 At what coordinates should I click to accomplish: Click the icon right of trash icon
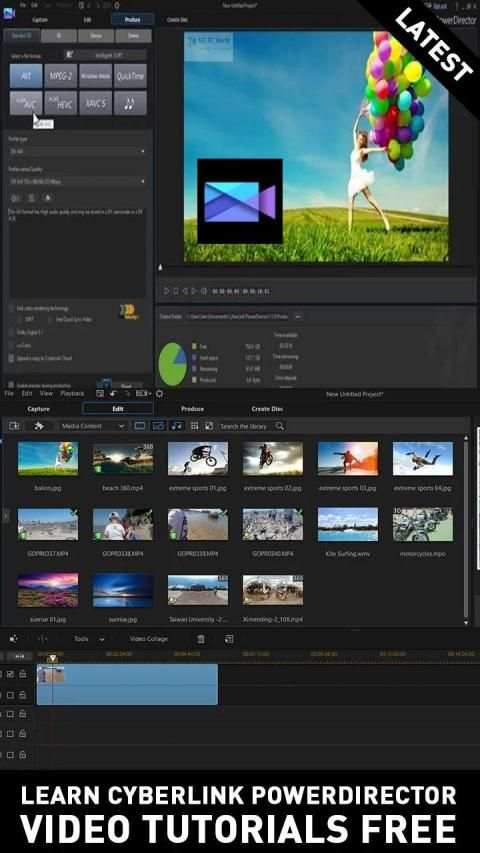[x=229, y=639]
